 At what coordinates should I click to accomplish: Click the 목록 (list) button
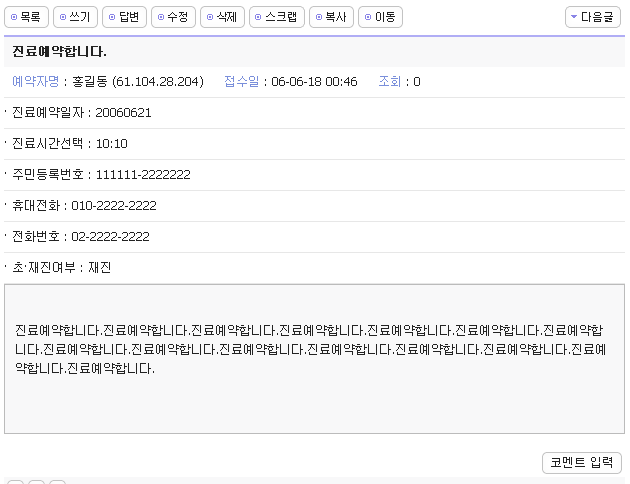click(x=26, y=17)
